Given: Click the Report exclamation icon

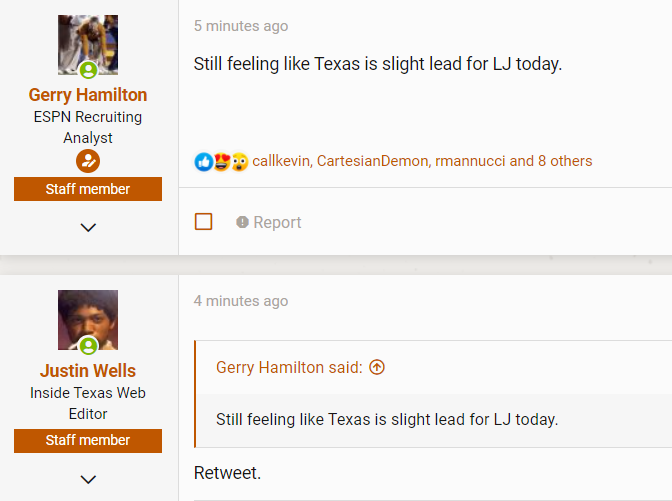Looking at the screenshot, I should (242, 222).
